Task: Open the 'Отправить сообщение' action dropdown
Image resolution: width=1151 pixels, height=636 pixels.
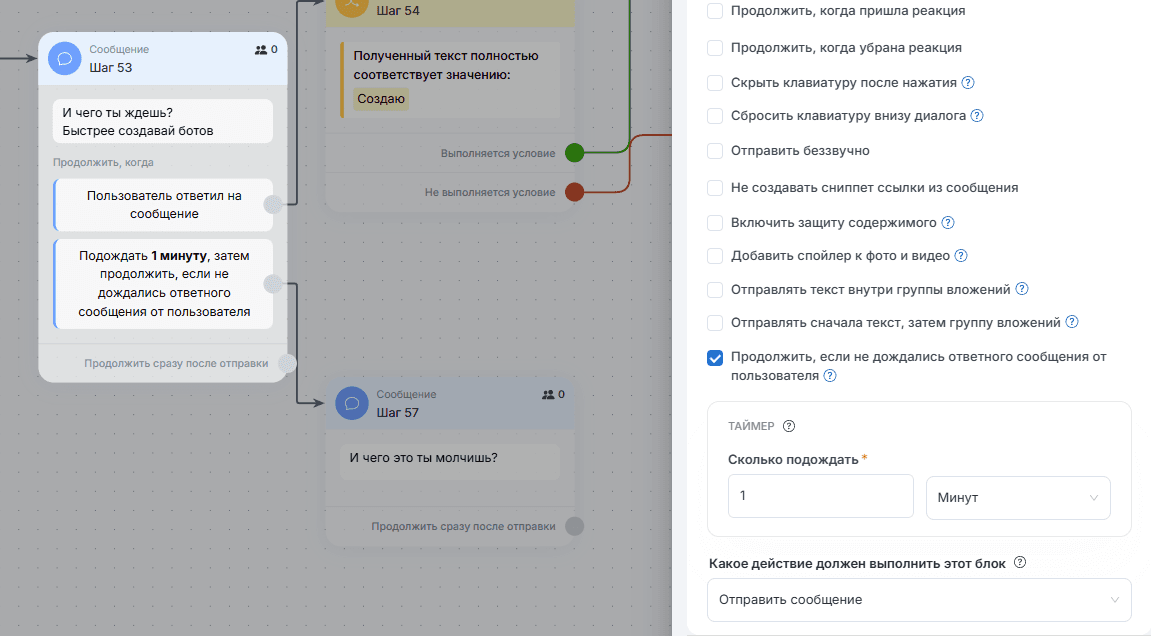Action: click(919, 600)
